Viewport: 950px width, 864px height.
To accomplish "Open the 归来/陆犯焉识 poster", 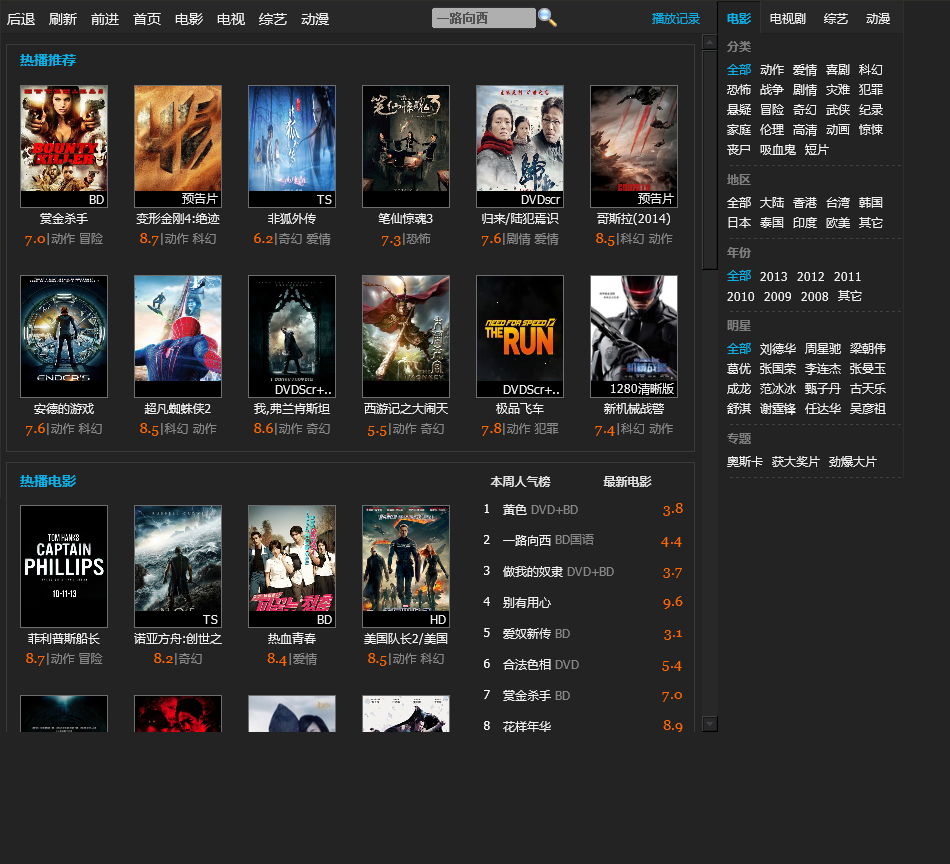I will pyautogui.click(x=520, y=146).
